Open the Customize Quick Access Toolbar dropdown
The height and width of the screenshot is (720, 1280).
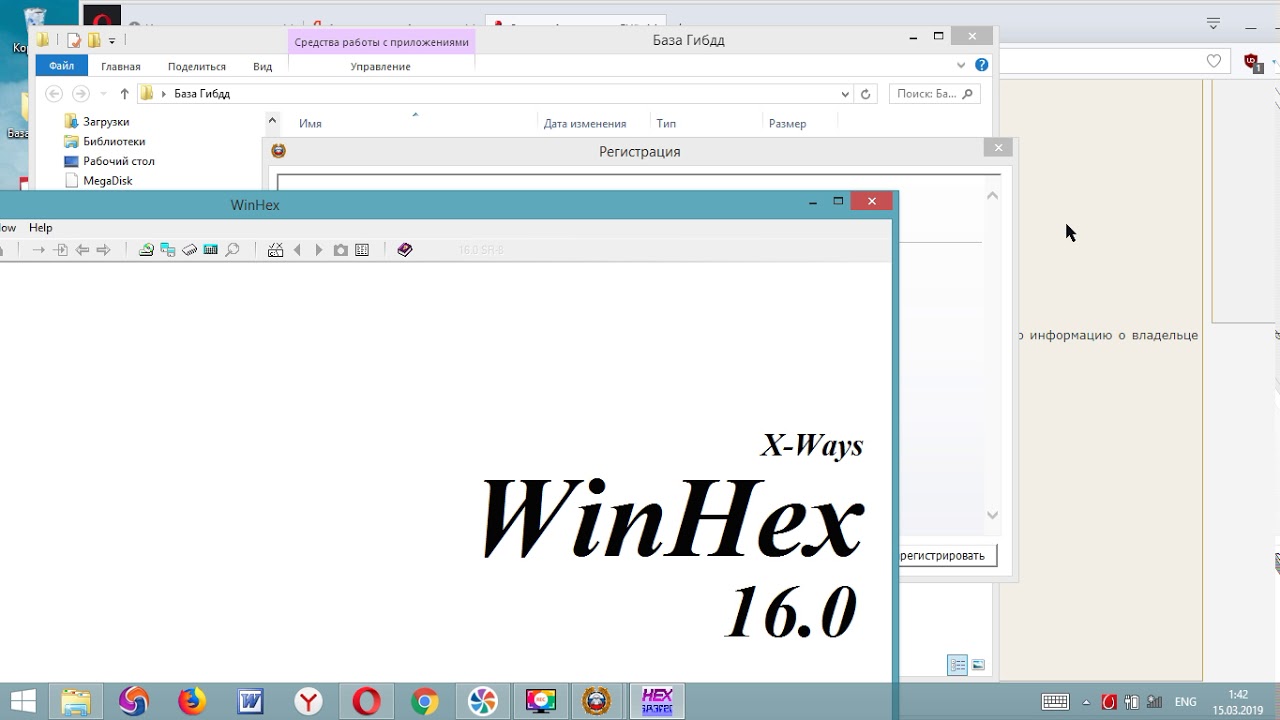coord(112,41)
